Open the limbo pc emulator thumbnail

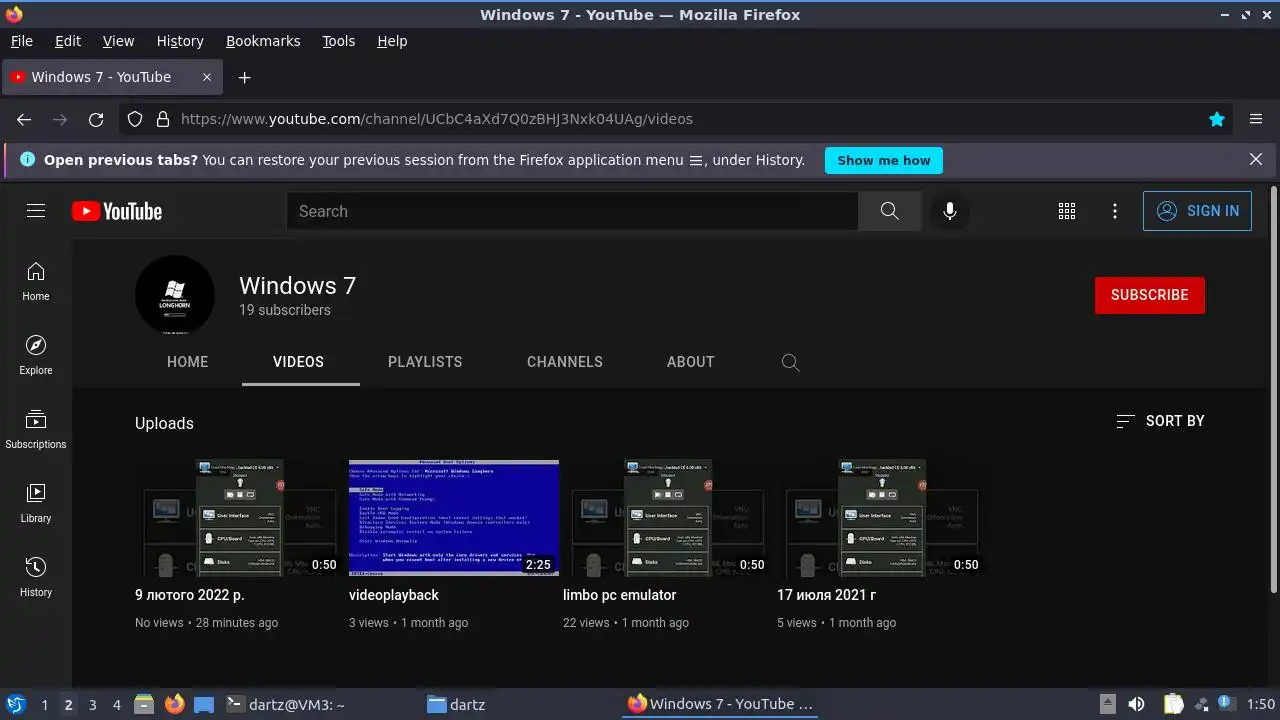[668, 518]
